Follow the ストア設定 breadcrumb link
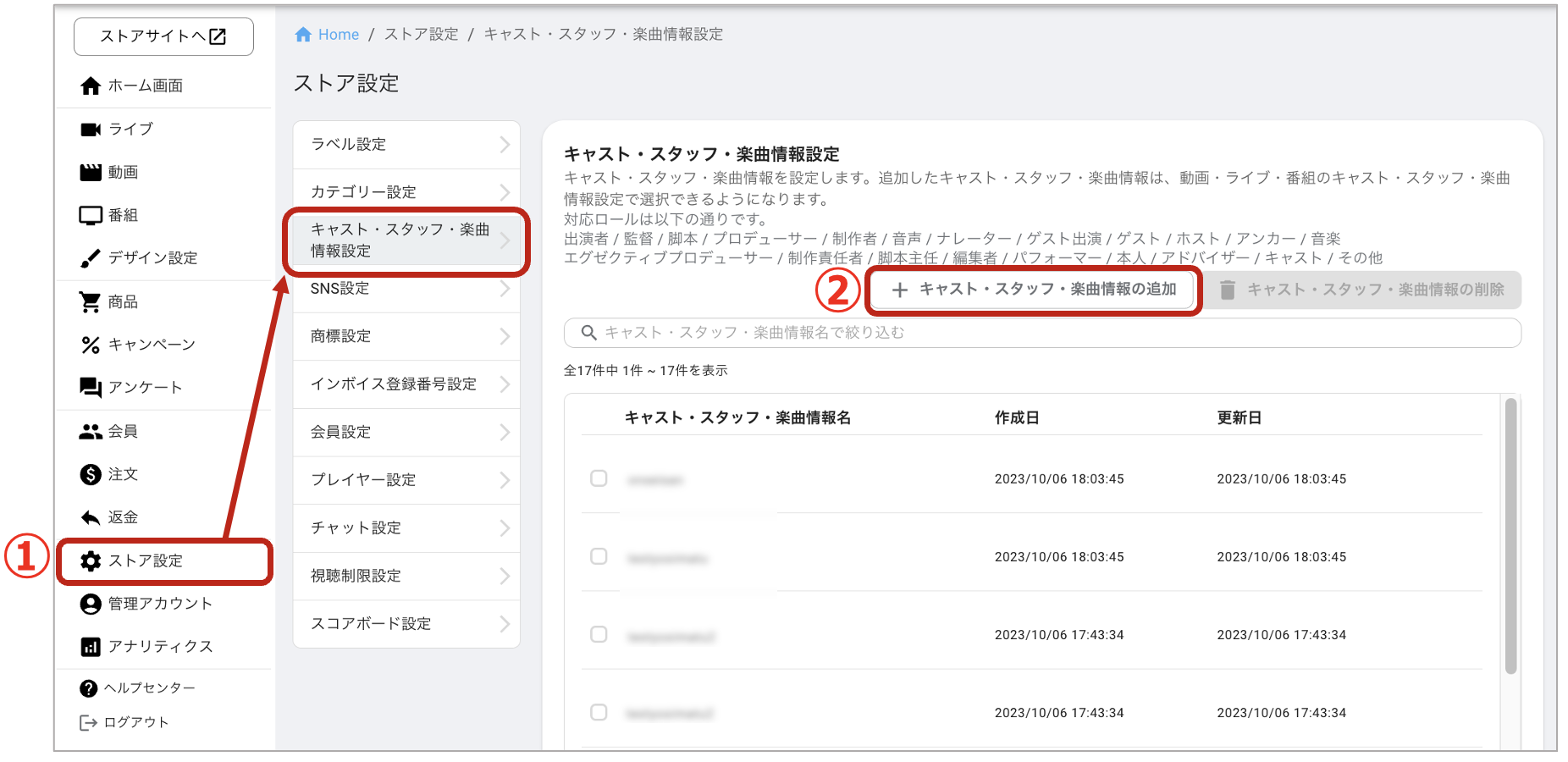The image size is (1568, 762). point(422,35)
